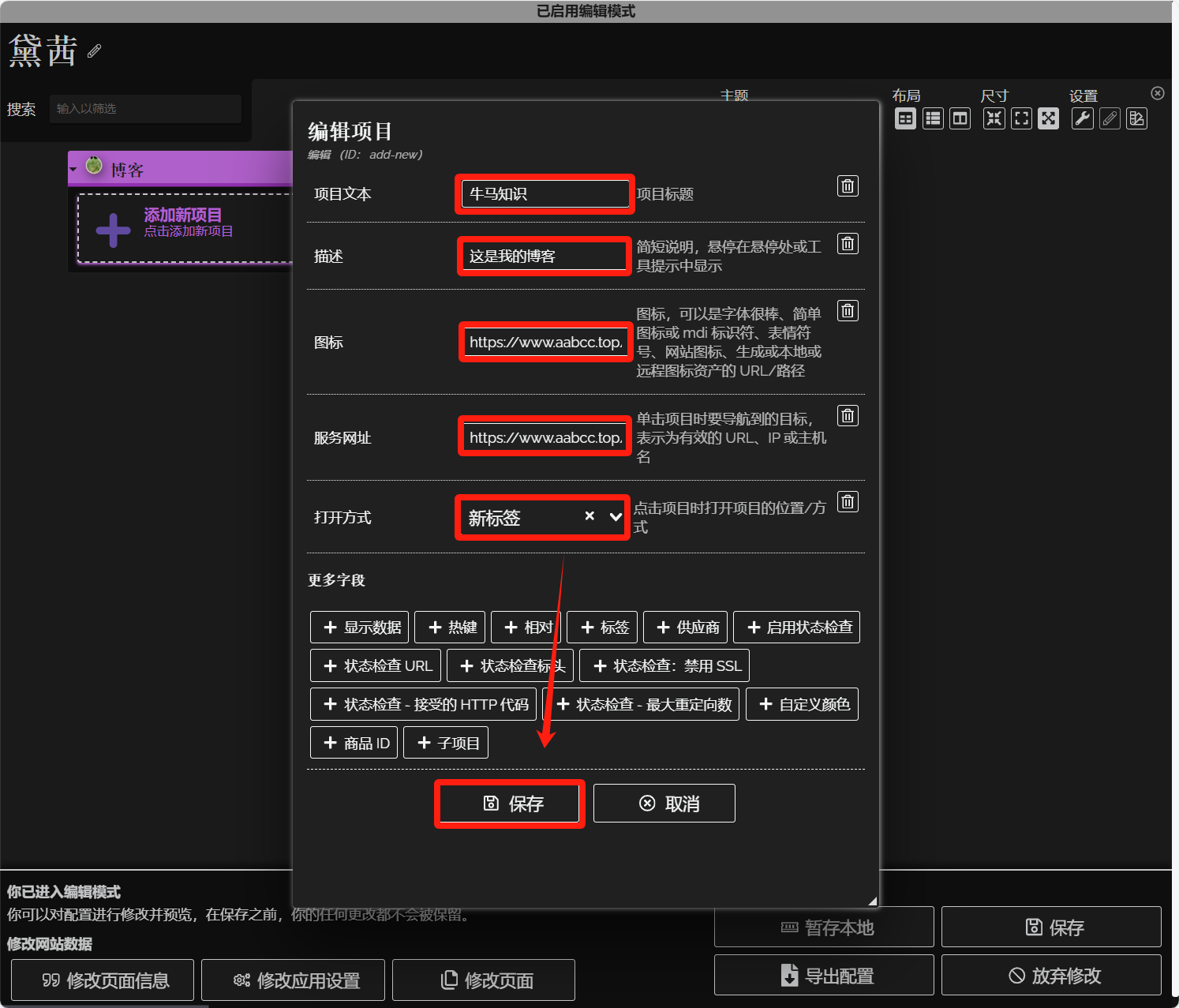The width and height of the screenshot is (1179, 1008).
Task: Open 修改页面信息 at the bottom
Action: pos(103,980)
